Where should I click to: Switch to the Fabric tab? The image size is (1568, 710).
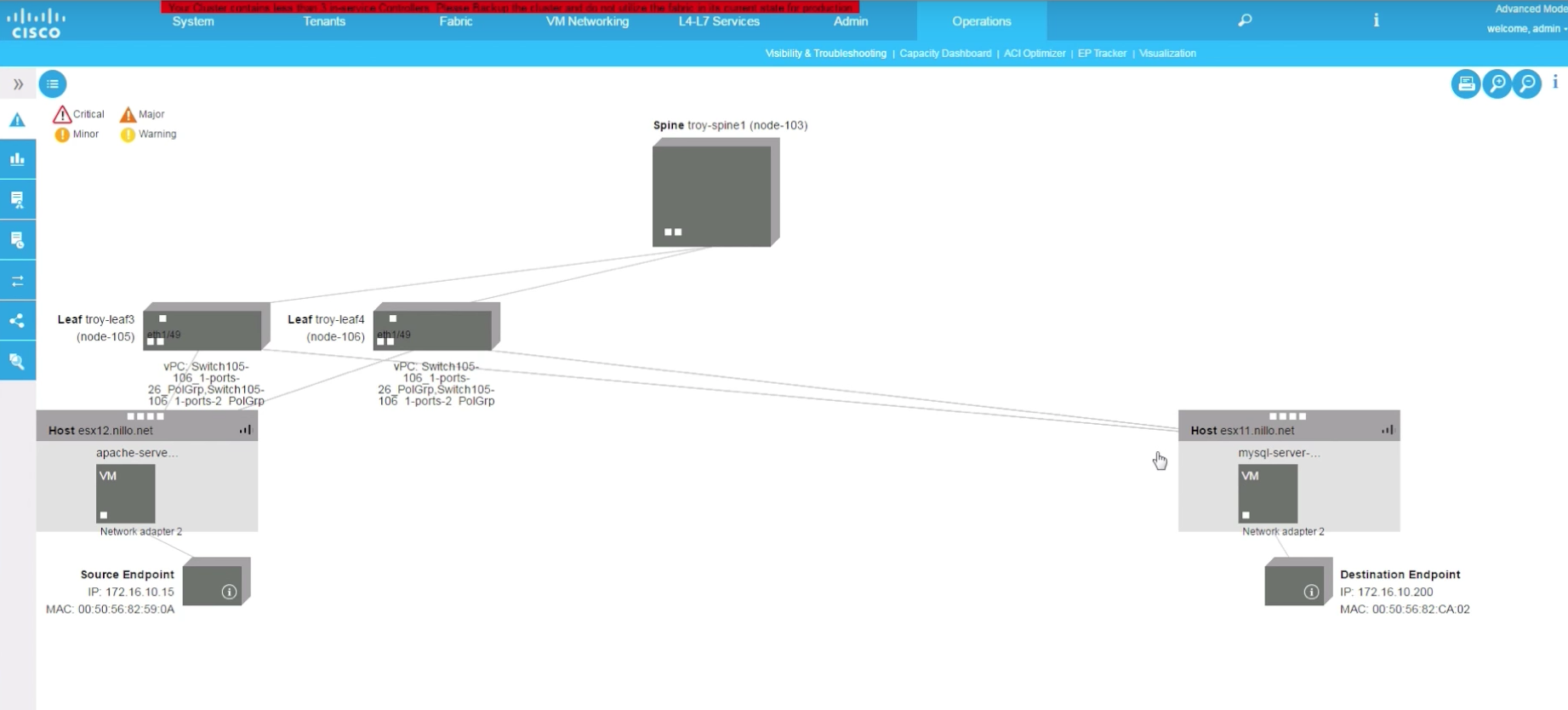455,21
